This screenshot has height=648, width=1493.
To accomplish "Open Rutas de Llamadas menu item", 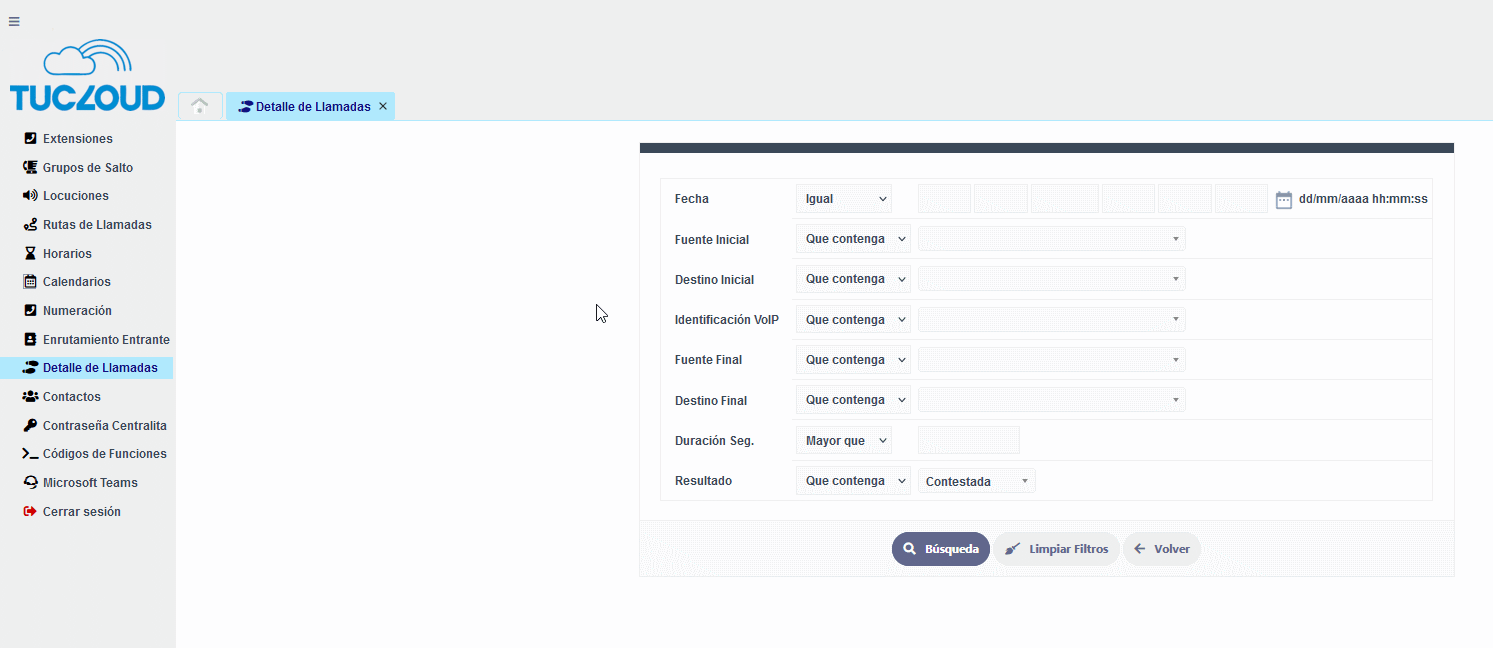I will (x=97, y=225).
